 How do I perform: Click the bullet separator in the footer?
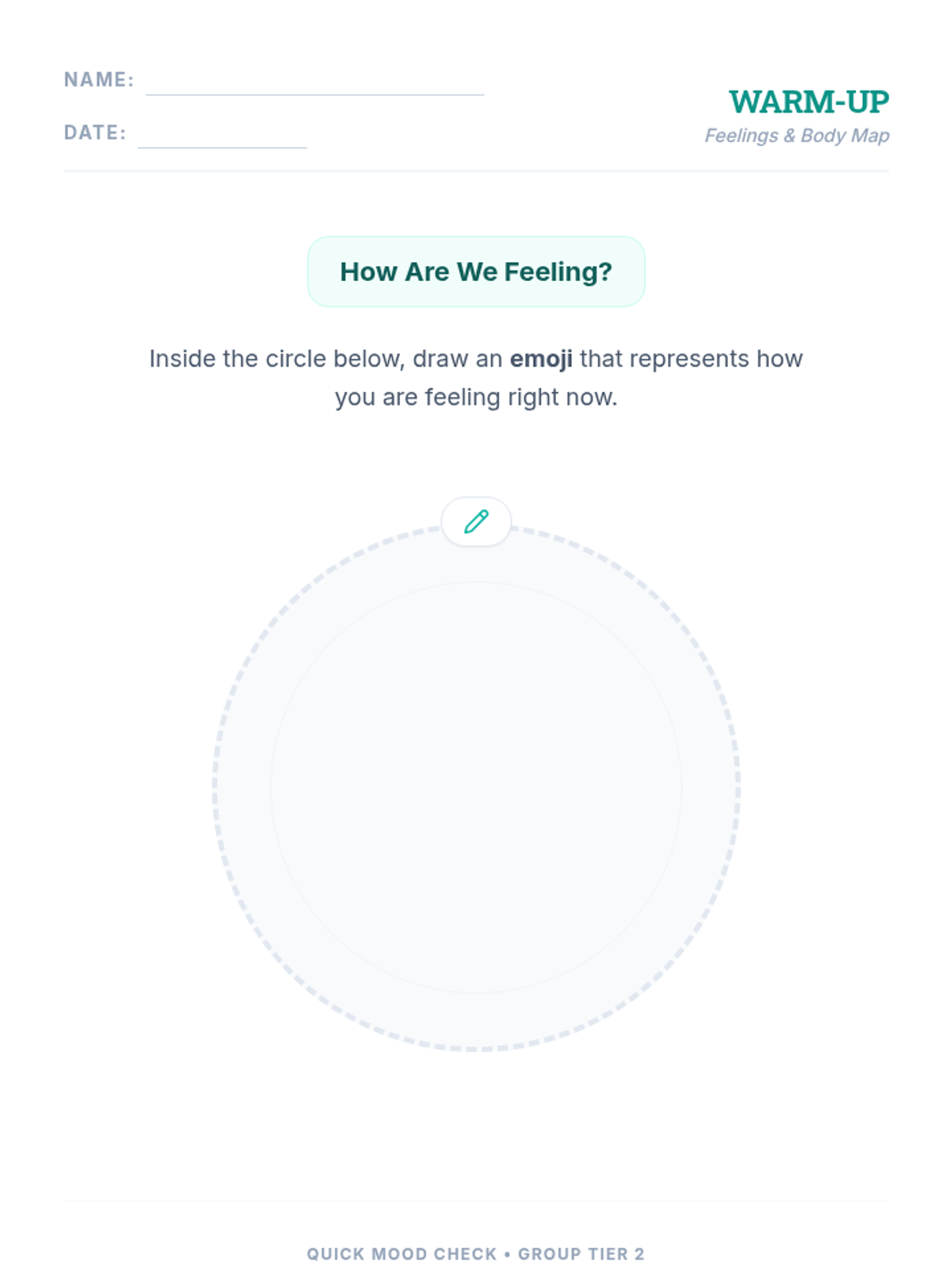coord(507,1254)
